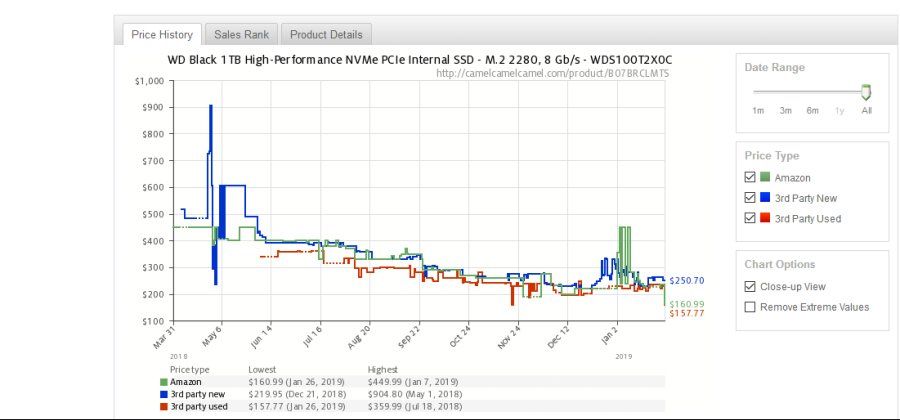
Task: Click the Date Range slider handle
Action: coord(866,92)
